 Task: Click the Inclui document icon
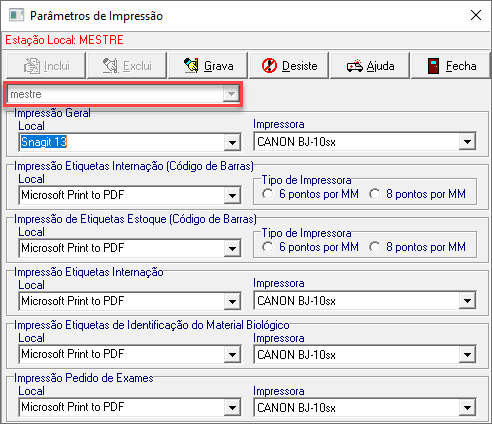(32, 66)
